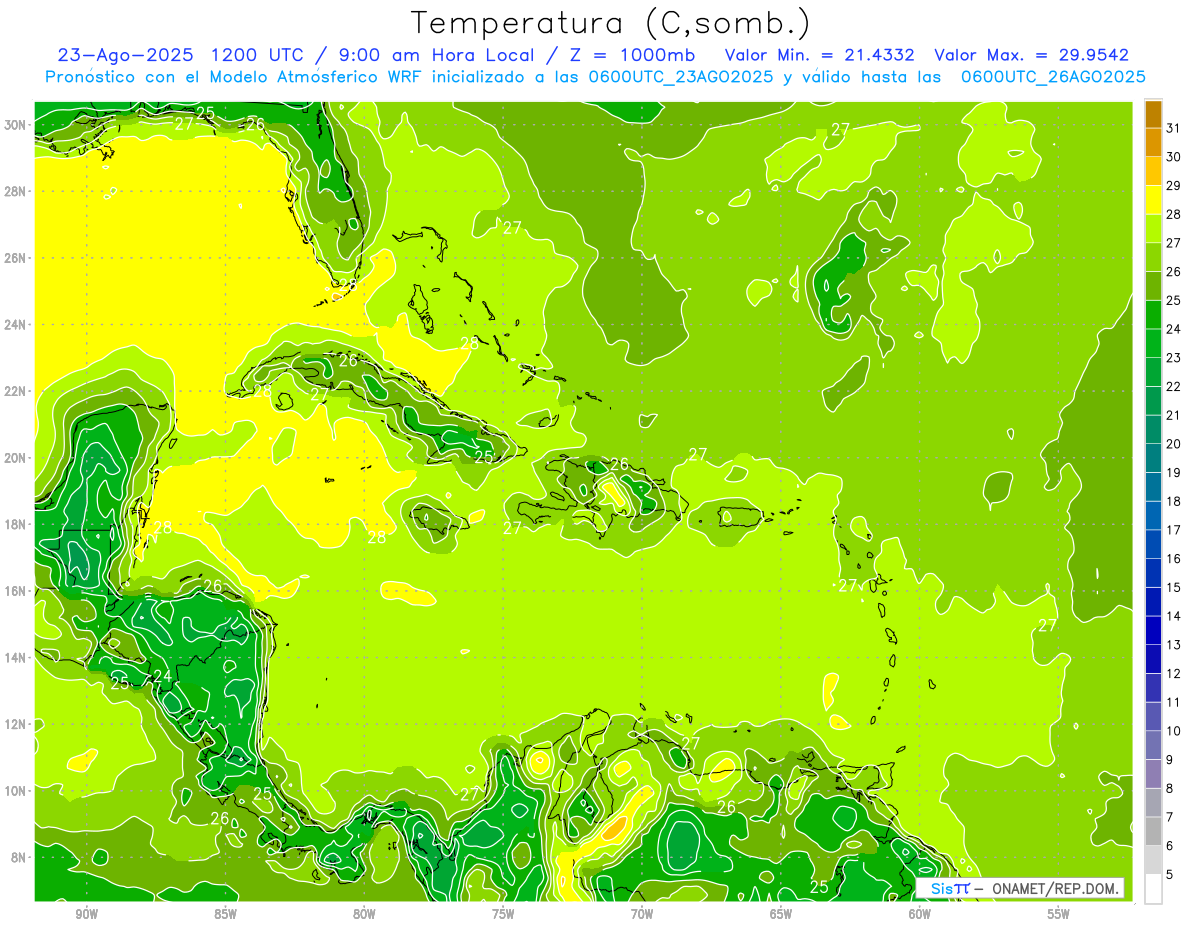Click the '9:00 am Hora Local' label
The width and height of the screenshot is (1200, 927).
(x=440, y=55)
